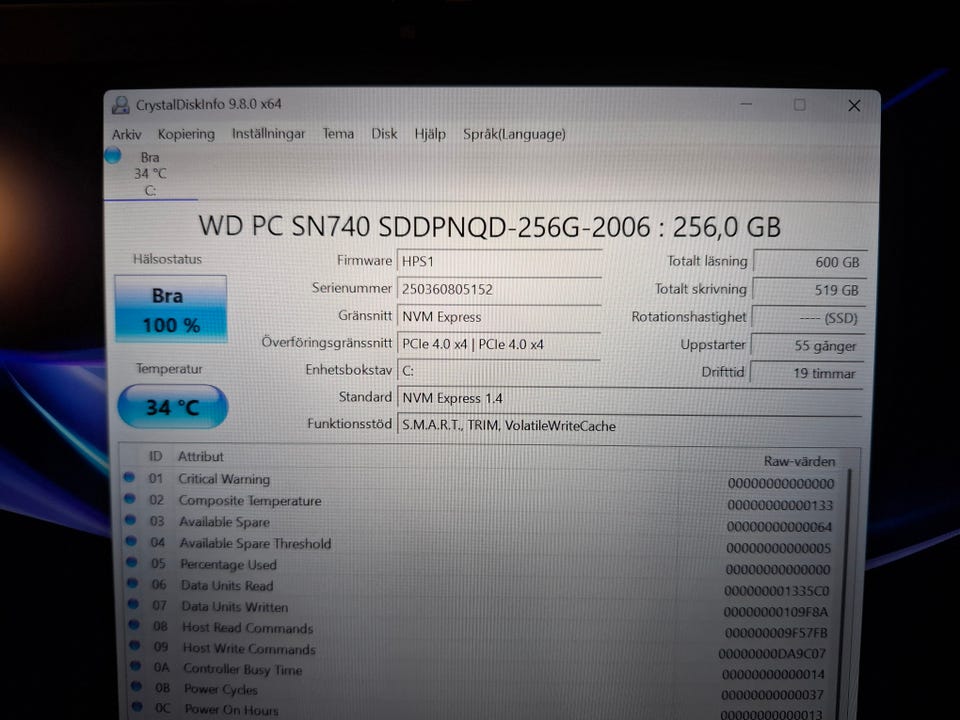Select the Percentage Used attribute row
The image size is (960, 720).
pyautogui.click(x=481, y=566)
